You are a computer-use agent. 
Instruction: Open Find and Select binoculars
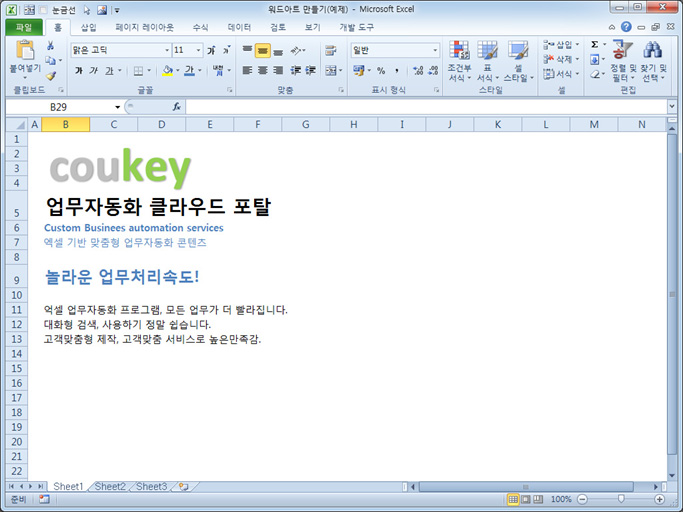(x=653, y=61)
